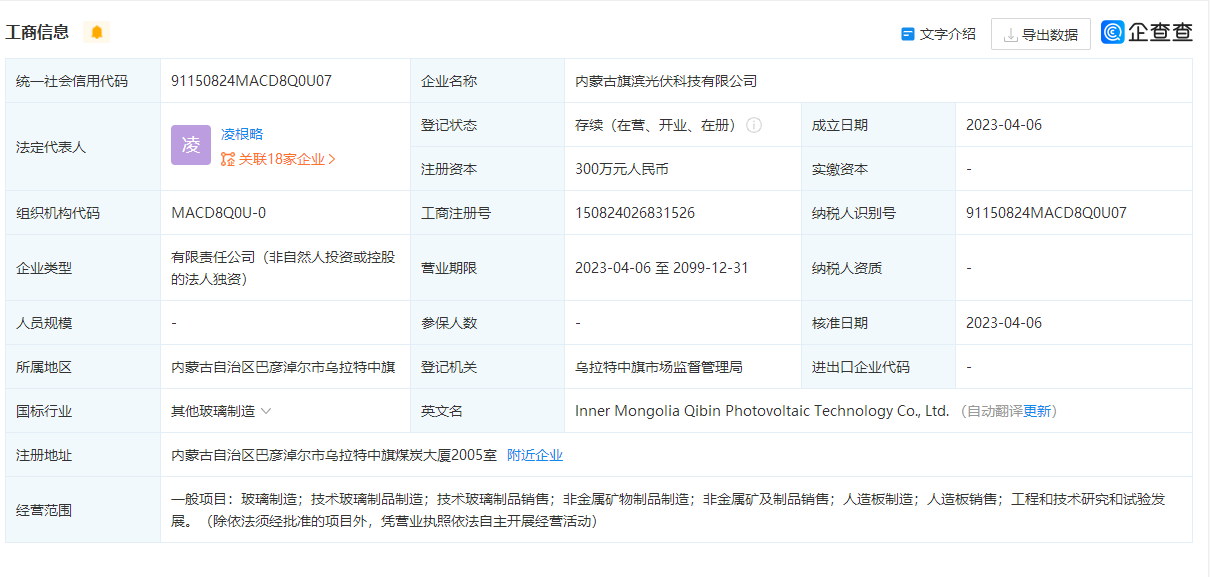Click the 工商信息 section heading
Image resolution: width=1210 pixels, height=577 pixels.
[38, 32]
